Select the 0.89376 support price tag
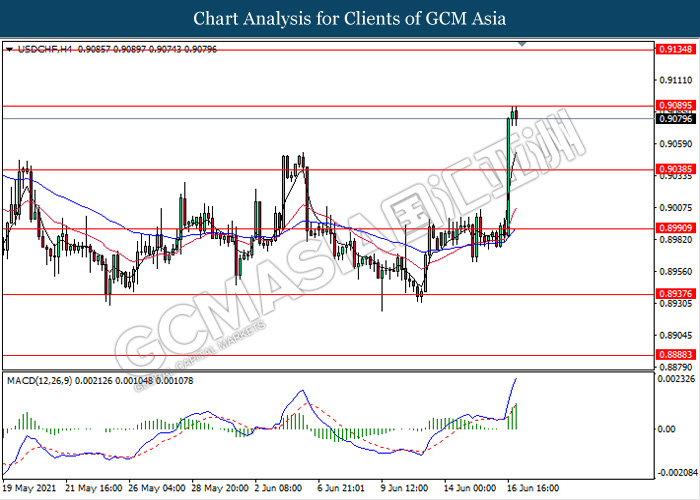The image size is (700, 500). [x=672, y=293]
